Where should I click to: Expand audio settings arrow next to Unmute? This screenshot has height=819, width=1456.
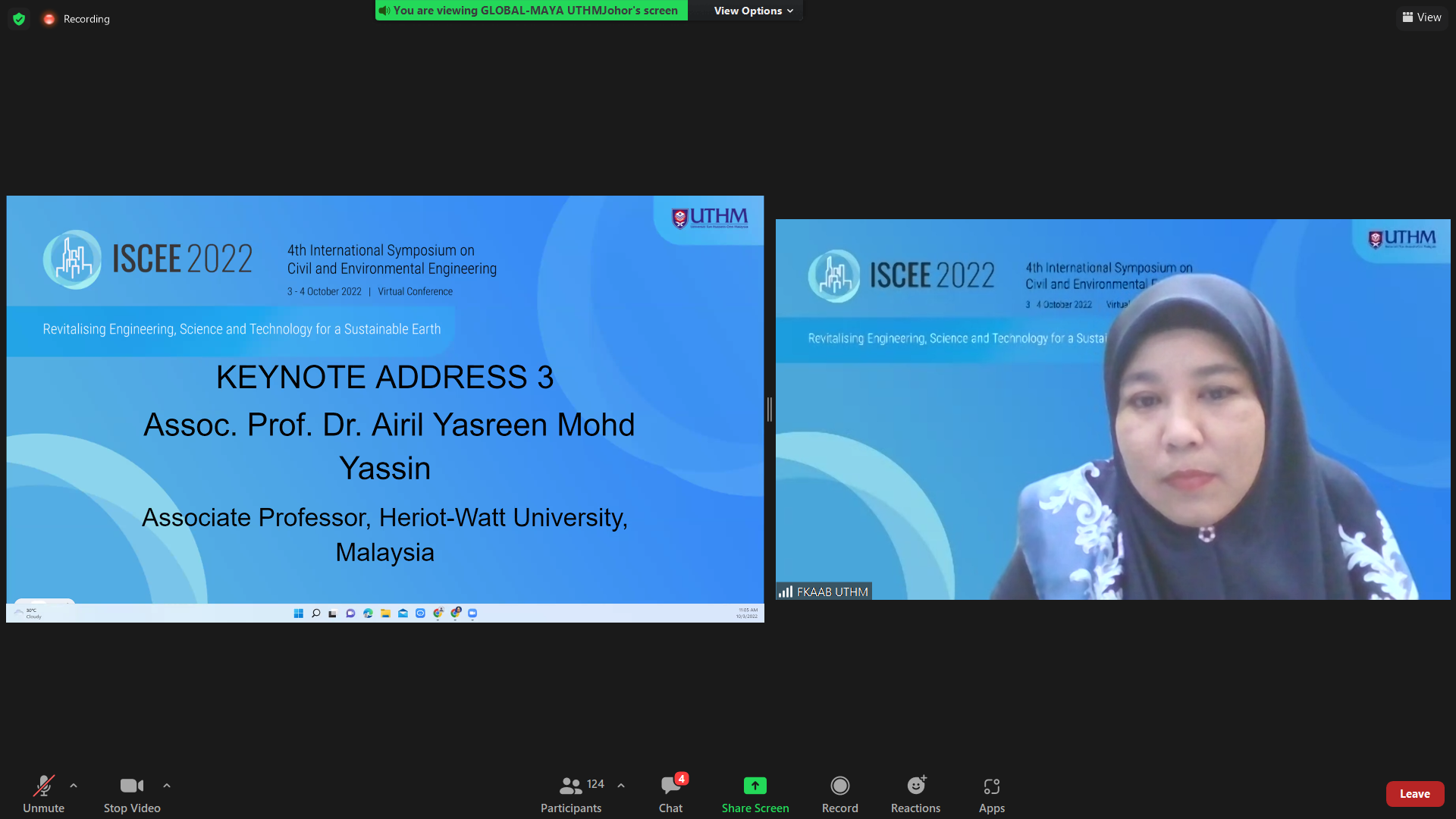click(x=74, y=786)
